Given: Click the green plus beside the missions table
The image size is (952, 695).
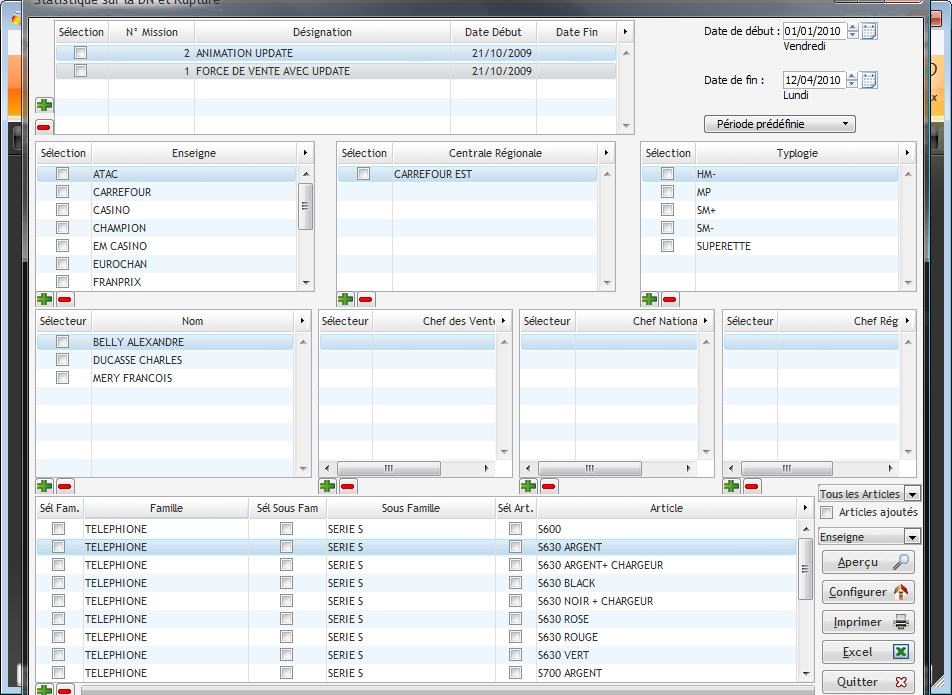Looking at the screenshot, I should coord(44,105).
